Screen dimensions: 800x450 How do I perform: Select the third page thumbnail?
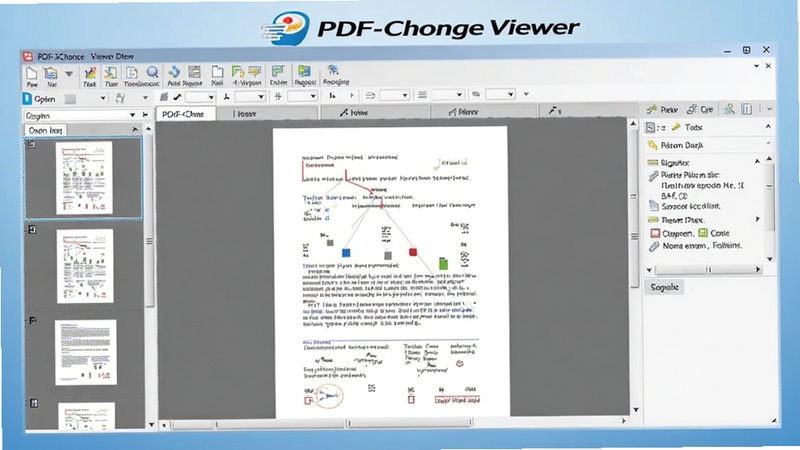(x=86, y=352)
